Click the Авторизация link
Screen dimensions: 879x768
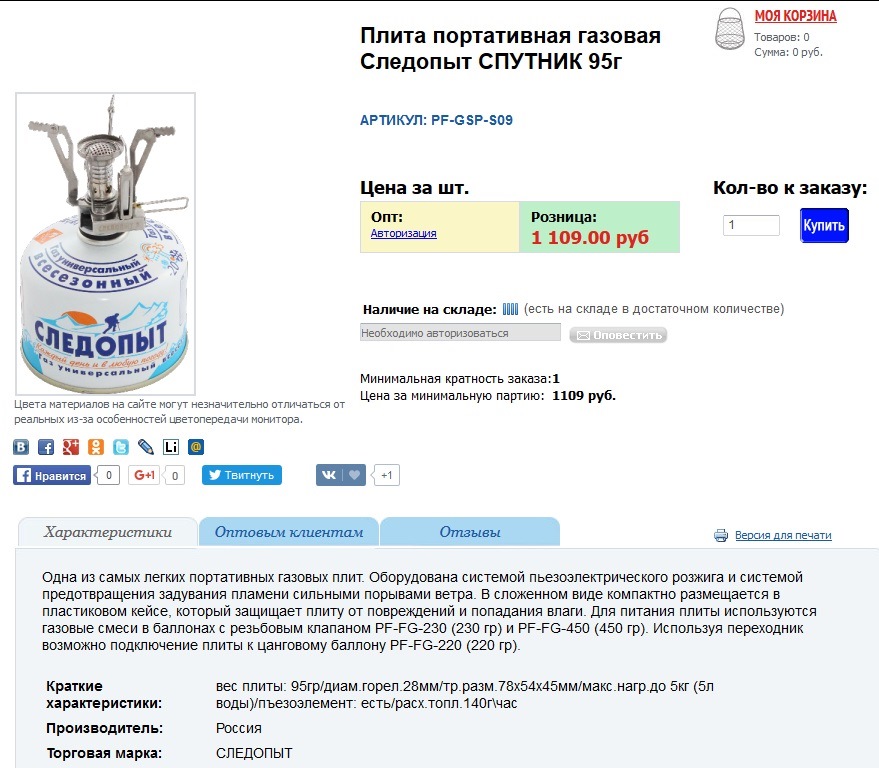tap(404, 233)
